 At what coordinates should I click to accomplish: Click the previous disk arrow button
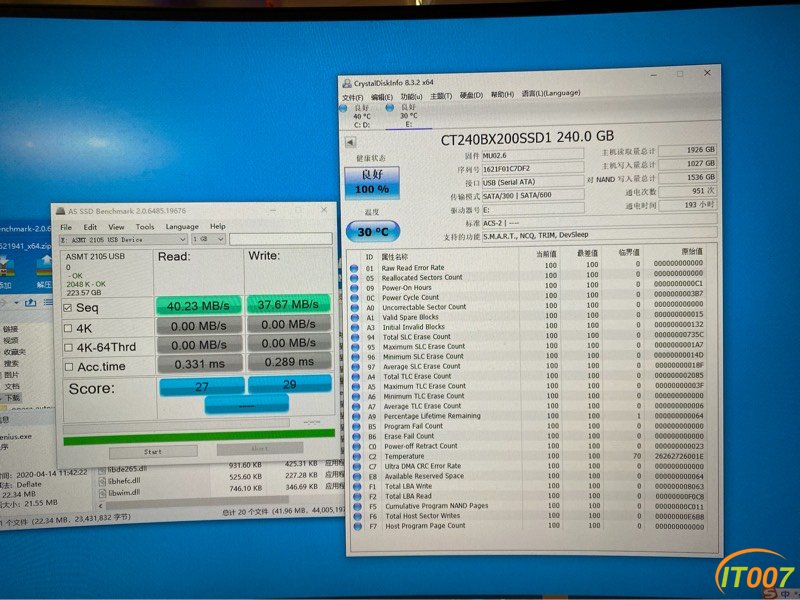coord(351,142)
